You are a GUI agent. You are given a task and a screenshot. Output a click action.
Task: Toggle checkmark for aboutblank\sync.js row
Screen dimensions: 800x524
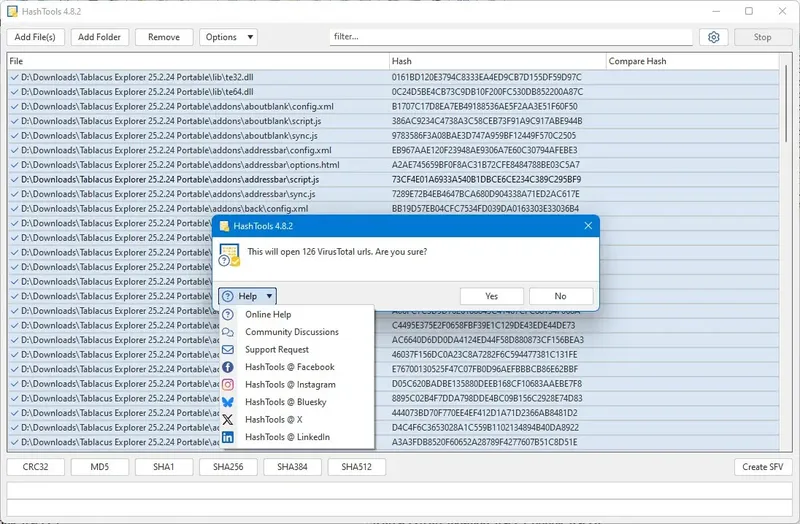point(14,136)
